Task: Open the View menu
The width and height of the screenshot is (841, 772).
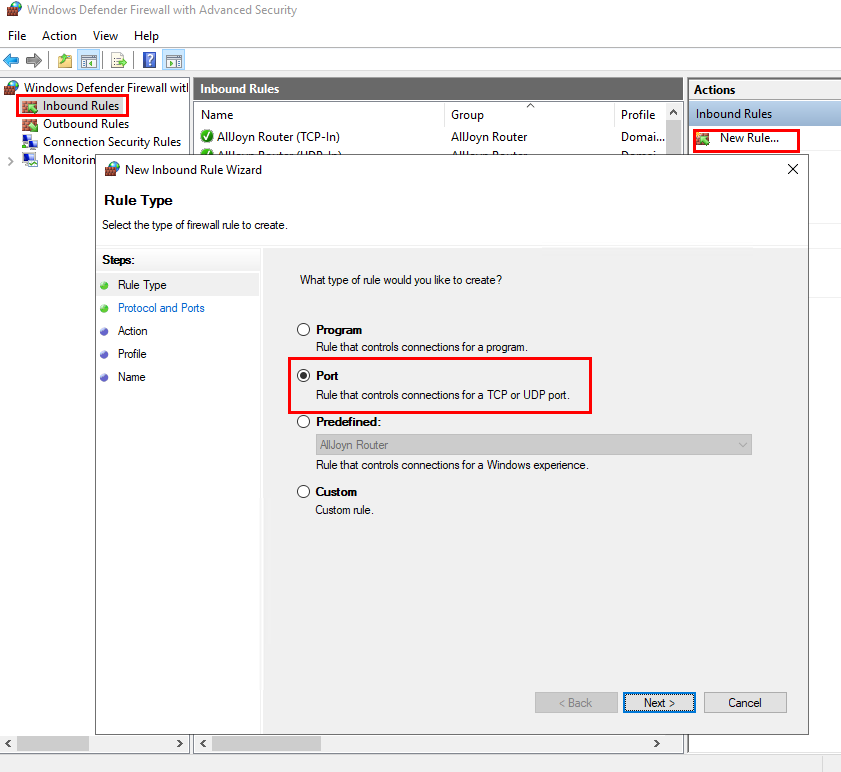Action: tap(105, 36)
